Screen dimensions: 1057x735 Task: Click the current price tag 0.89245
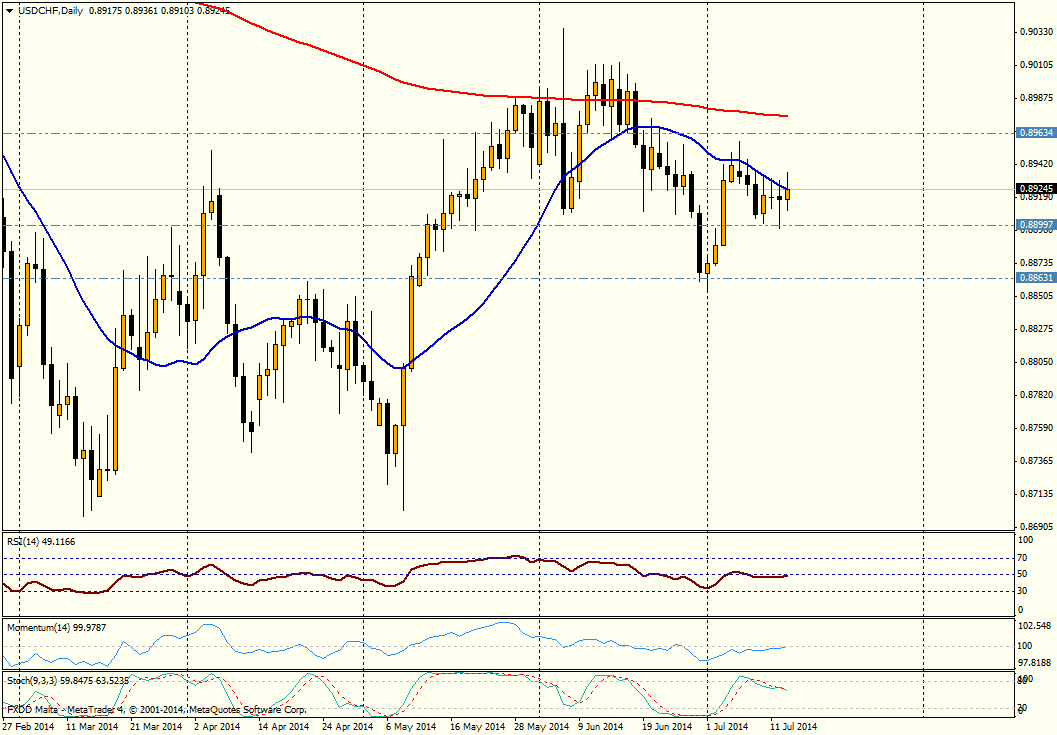click(x=1035, y=188)
